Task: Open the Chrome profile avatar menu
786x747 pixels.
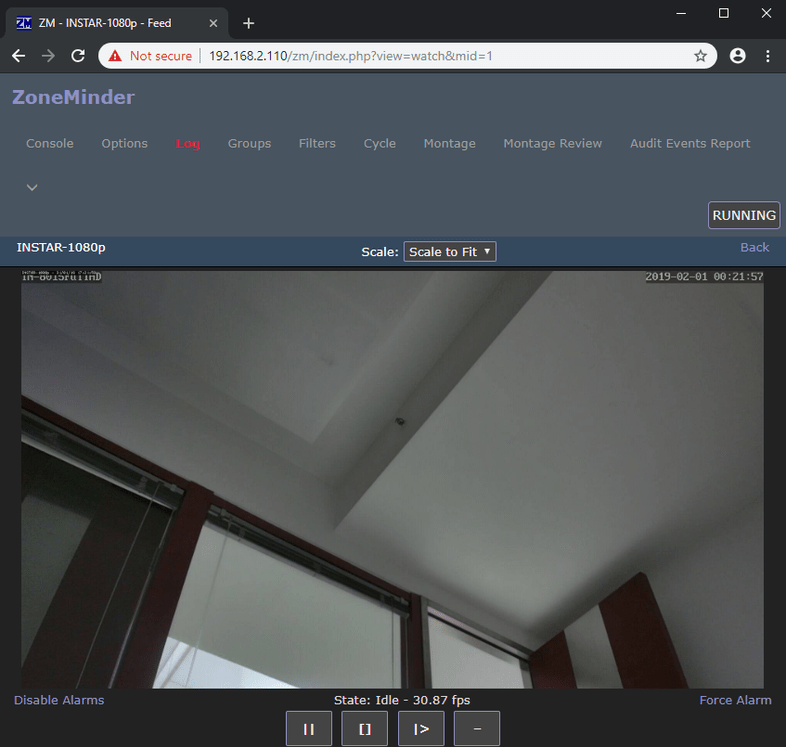Action: click(x=738, y=56)
